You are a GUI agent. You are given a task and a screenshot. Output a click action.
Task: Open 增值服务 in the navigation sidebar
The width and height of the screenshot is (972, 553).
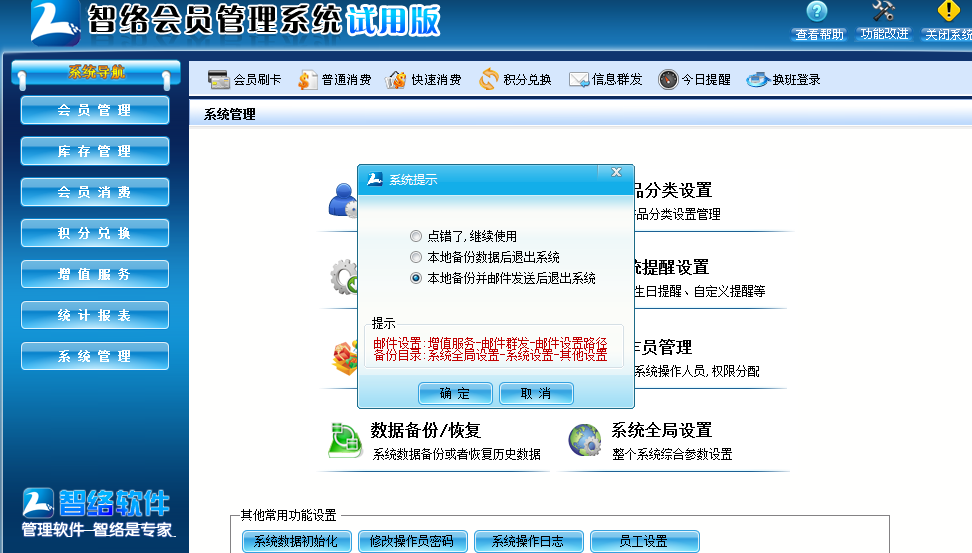pyautogui.click(x=95, y=274)
